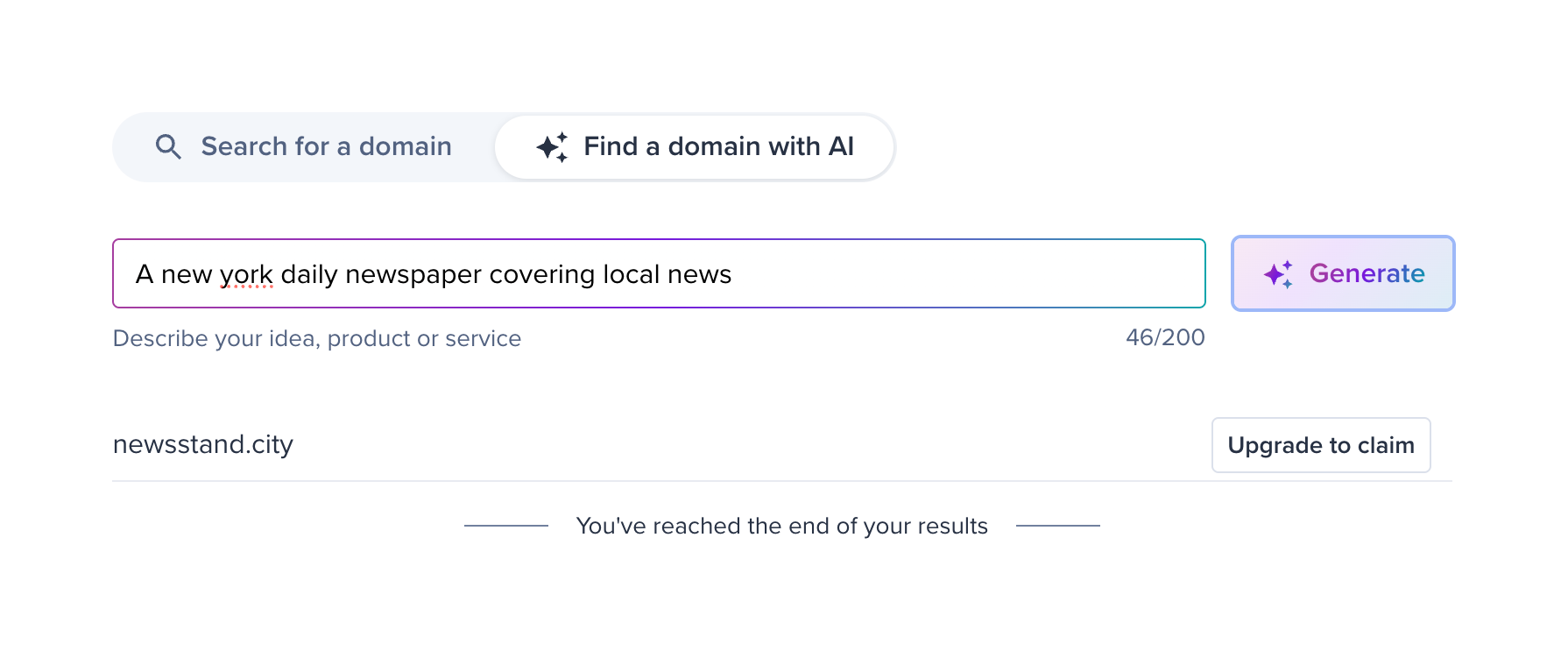Click the 'Upgrade to claim' button
Viewport: 1568px width, 651px height.
click(1321, 445)
